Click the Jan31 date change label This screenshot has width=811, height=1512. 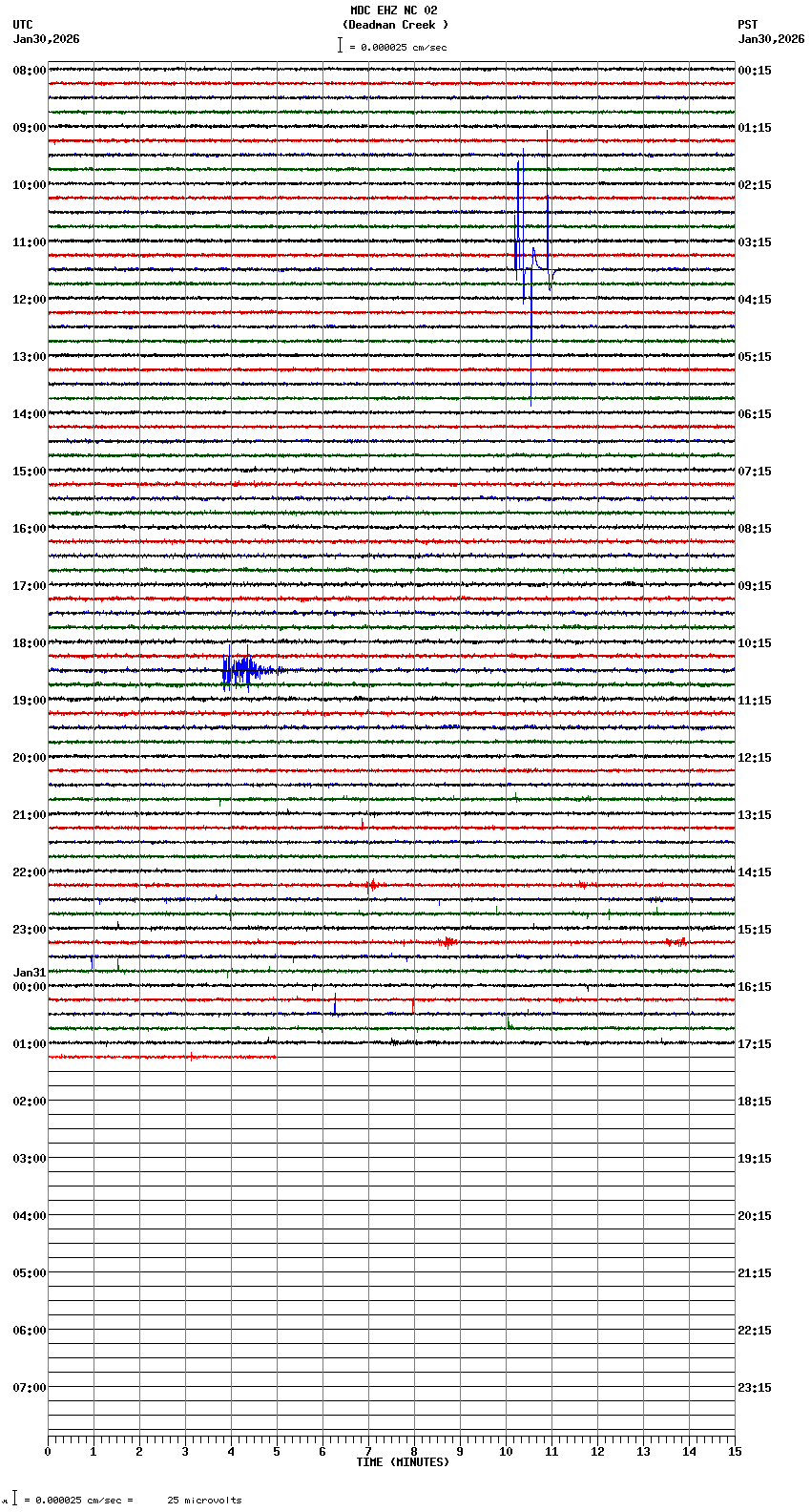coord(30,974)
